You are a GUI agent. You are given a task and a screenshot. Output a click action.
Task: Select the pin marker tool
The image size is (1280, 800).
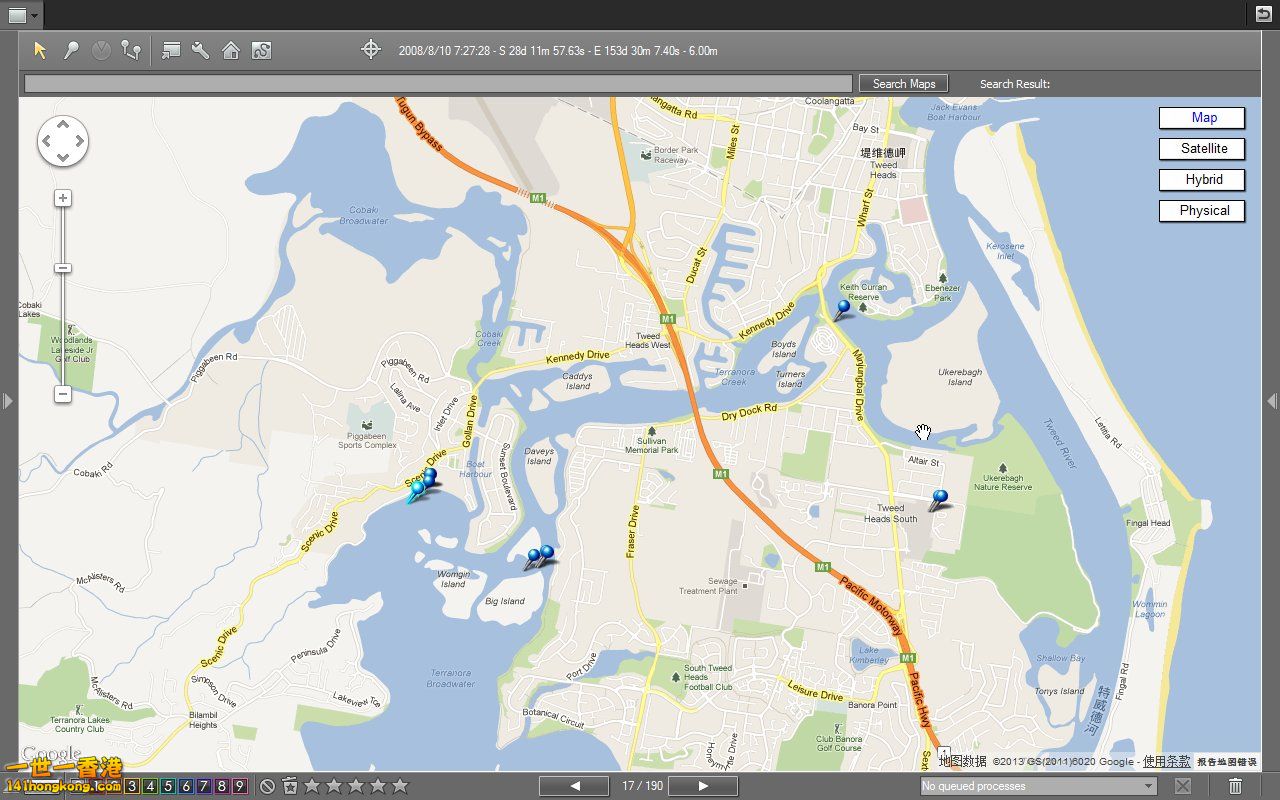(70, 50)
